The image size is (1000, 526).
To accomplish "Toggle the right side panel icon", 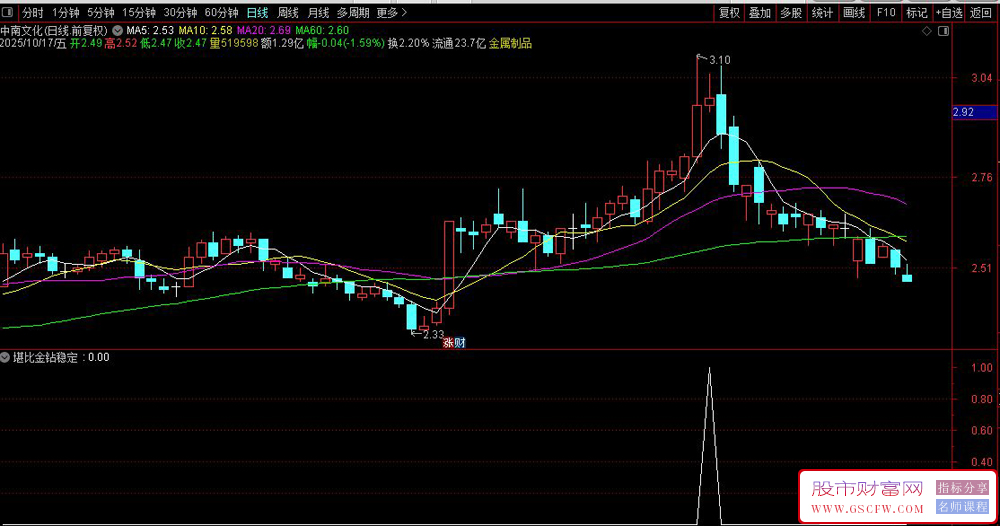I will 944,31.
